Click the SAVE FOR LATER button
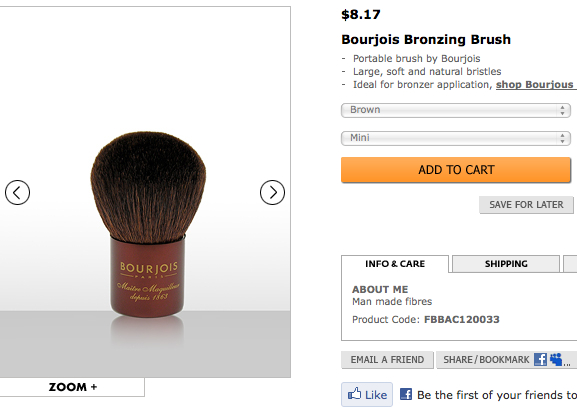 (x=526, y=205)
